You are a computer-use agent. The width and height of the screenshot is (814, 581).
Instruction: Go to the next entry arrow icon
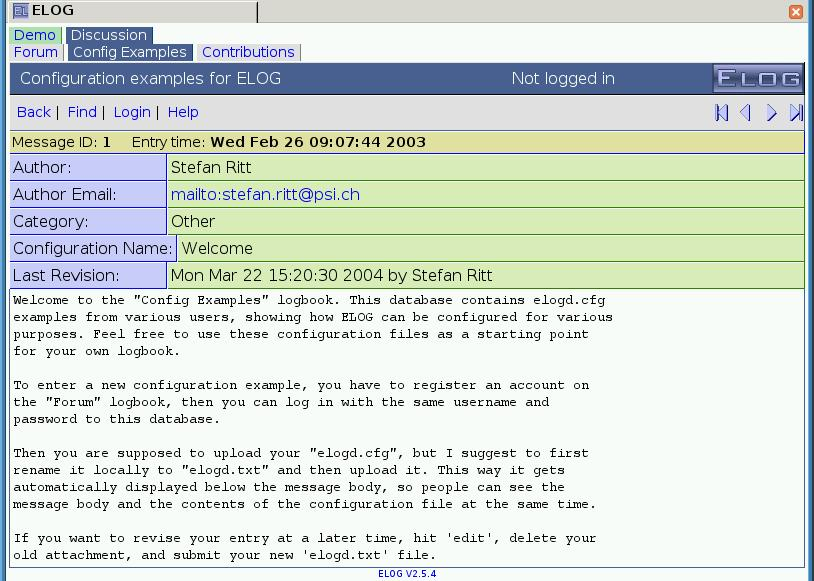771,113
